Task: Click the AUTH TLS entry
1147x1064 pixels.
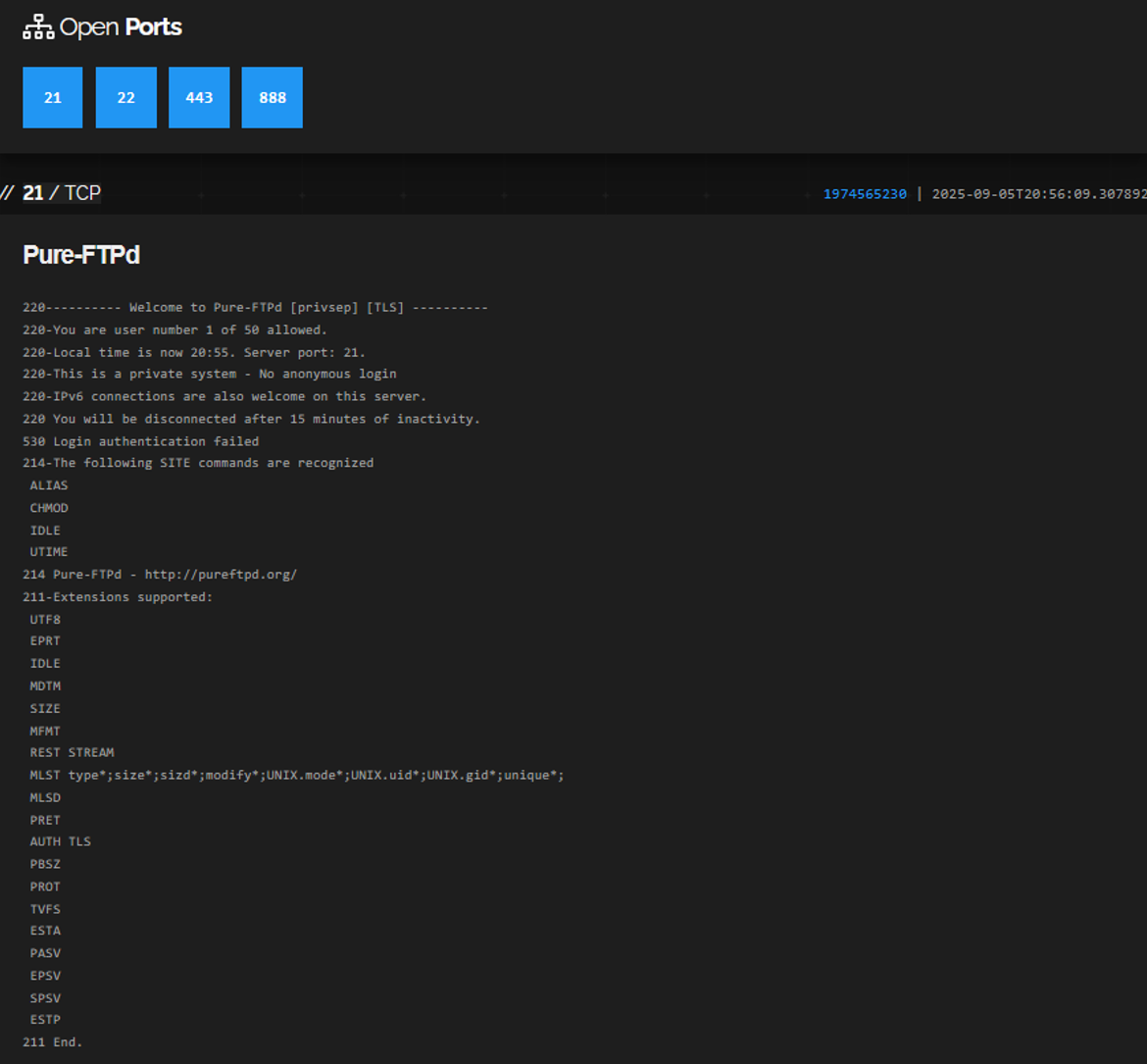Action: coord(61,841)
